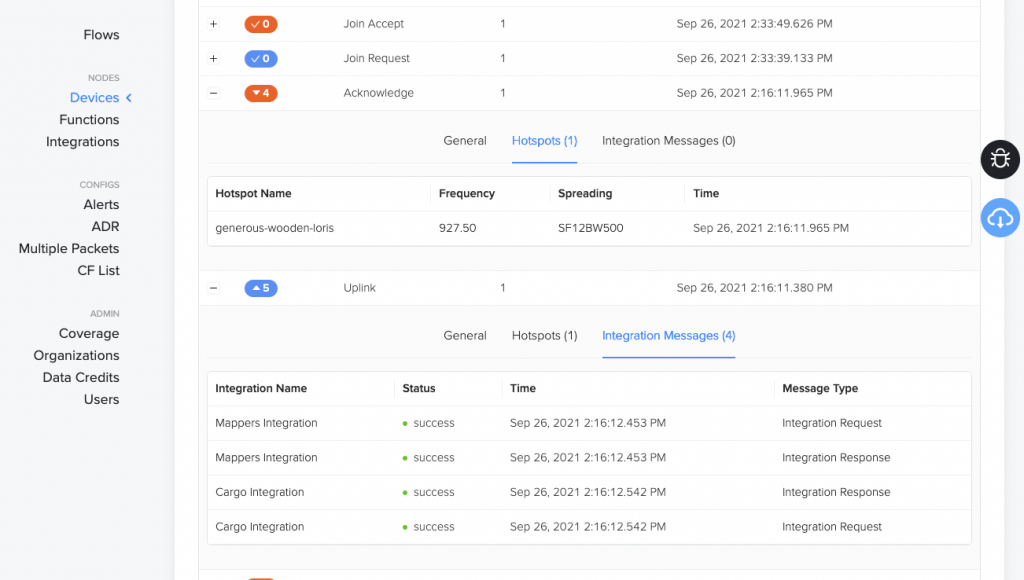Expand the Join Accept row

214,24
